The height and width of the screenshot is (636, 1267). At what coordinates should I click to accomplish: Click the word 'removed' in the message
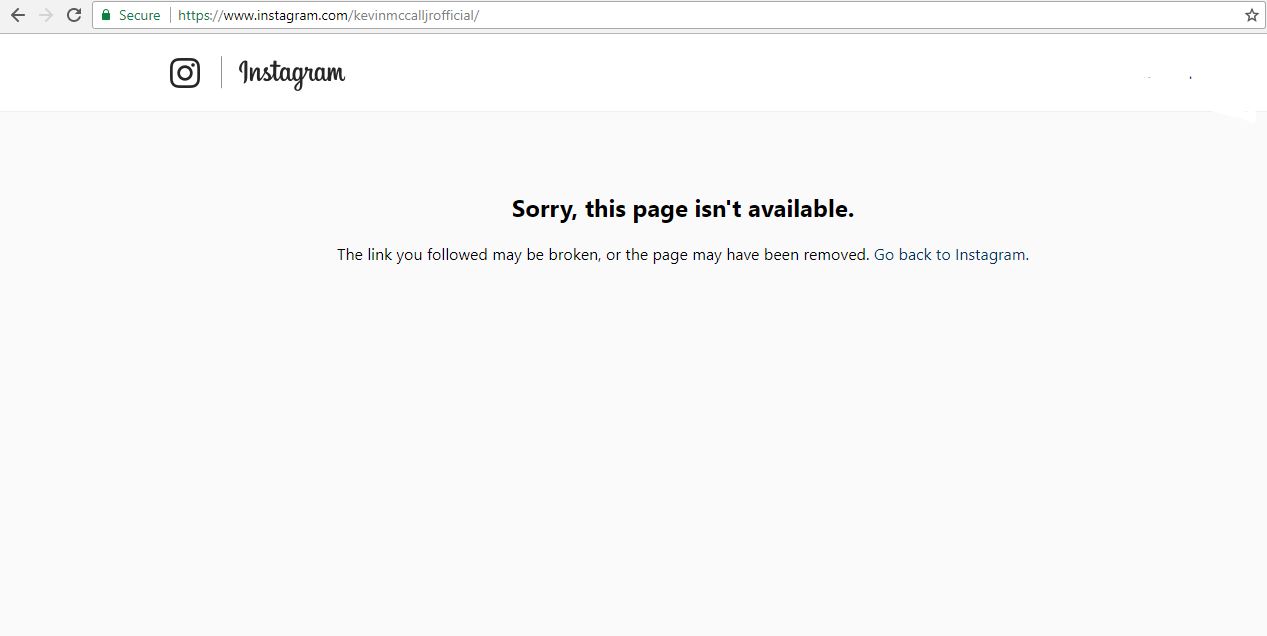pos(836,254)
